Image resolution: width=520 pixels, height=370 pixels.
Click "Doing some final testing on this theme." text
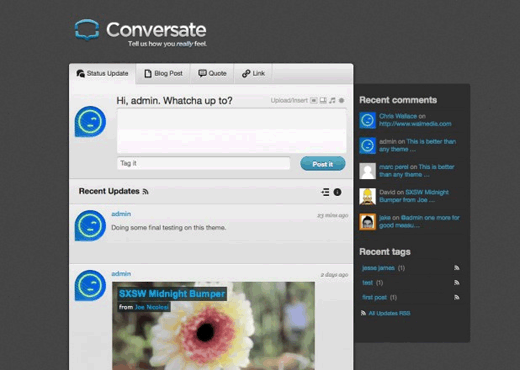click(x=169, y=228)
